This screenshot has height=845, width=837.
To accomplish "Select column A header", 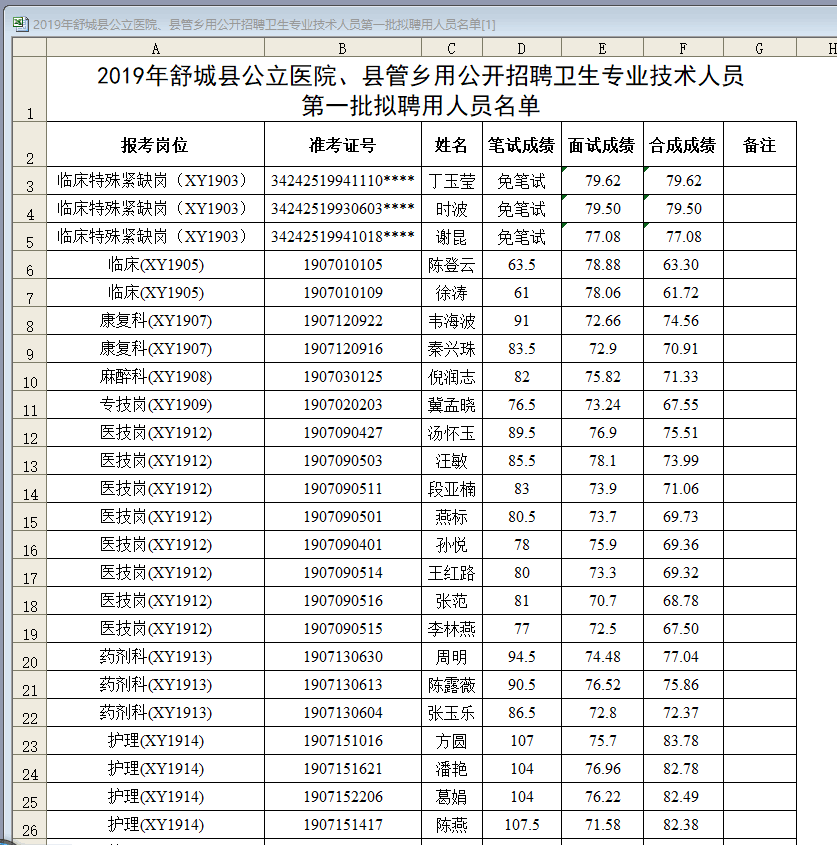I will [156, 49].
